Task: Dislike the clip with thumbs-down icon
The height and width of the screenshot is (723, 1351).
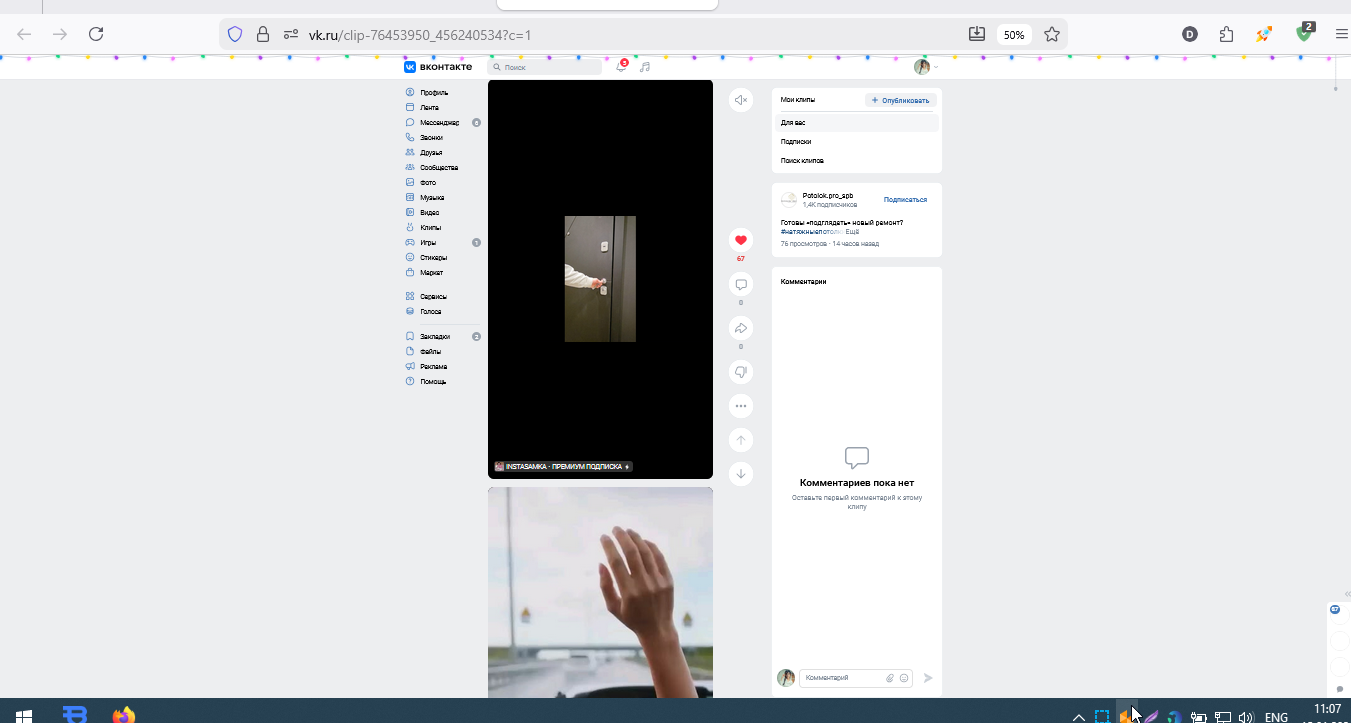Action: pyautogui.click(x=741, y=372)
